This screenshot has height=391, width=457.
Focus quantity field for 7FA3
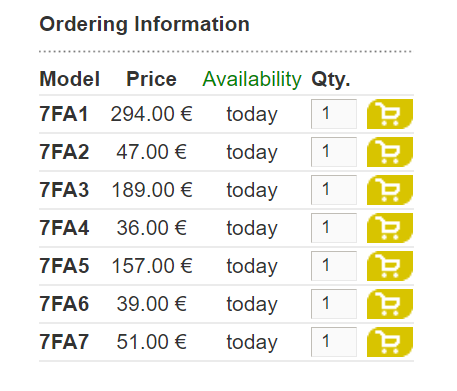(x=334, y=190)
